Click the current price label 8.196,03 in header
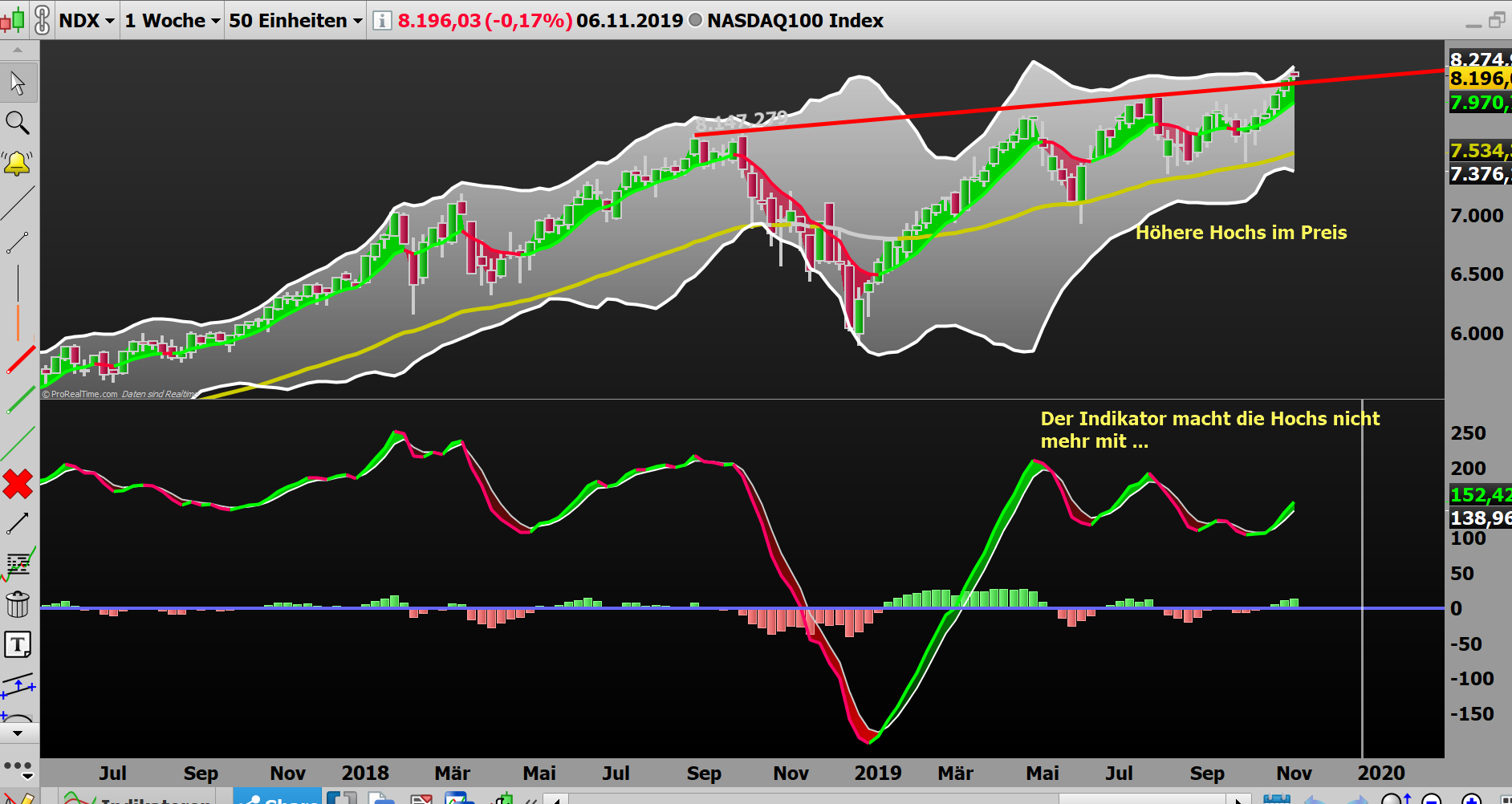Image resolution: width=1512 pixels, height=804 pixels. (x=439, y=20)
